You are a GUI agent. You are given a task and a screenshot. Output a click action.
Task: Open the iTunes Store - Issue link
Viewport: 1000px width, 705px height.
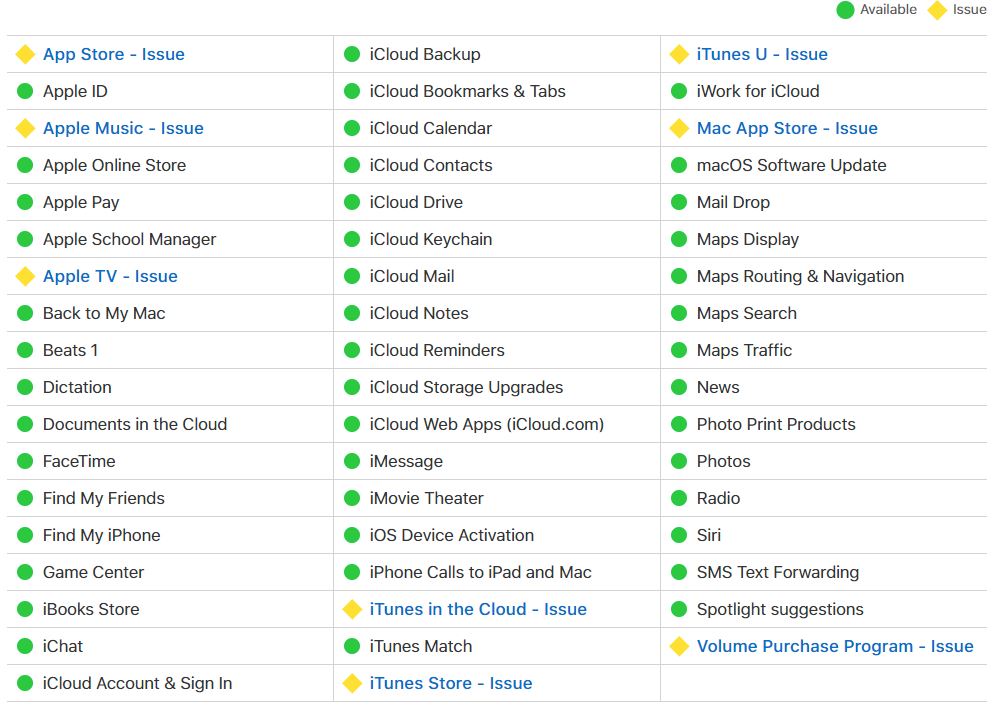tap(451, 683)
